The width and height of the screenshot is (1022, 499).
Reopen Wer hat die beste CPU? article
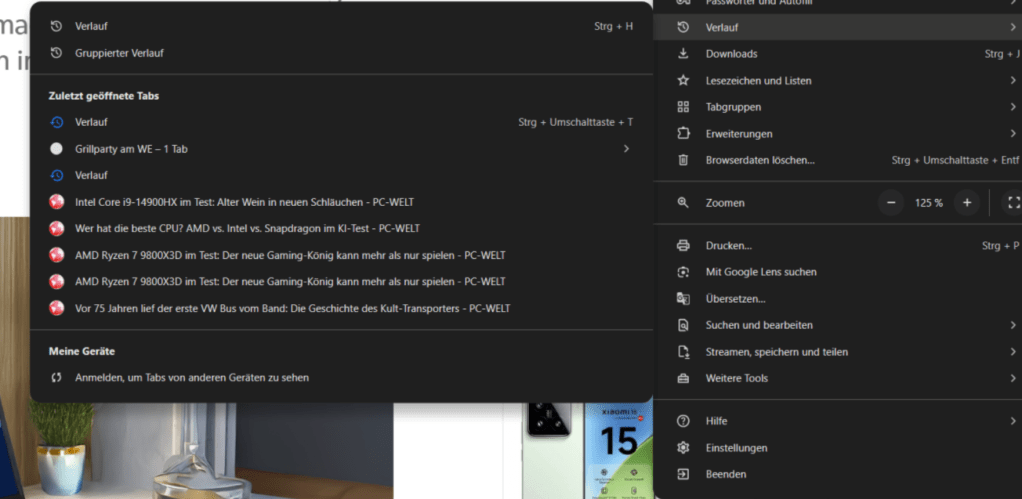click(341, 229)
